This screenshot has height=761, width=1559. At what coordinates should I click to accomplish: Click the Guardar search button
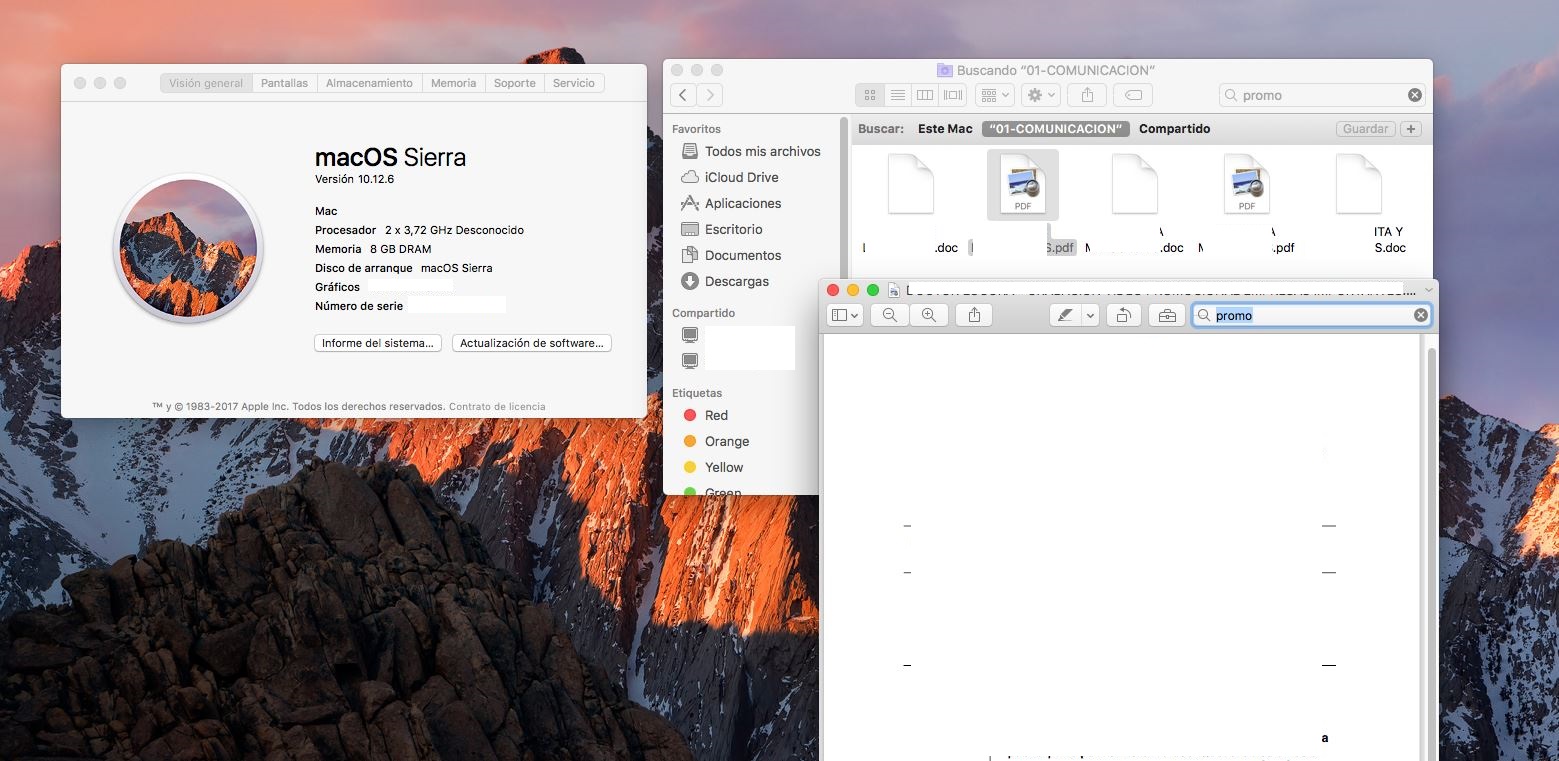[1365, 129]
